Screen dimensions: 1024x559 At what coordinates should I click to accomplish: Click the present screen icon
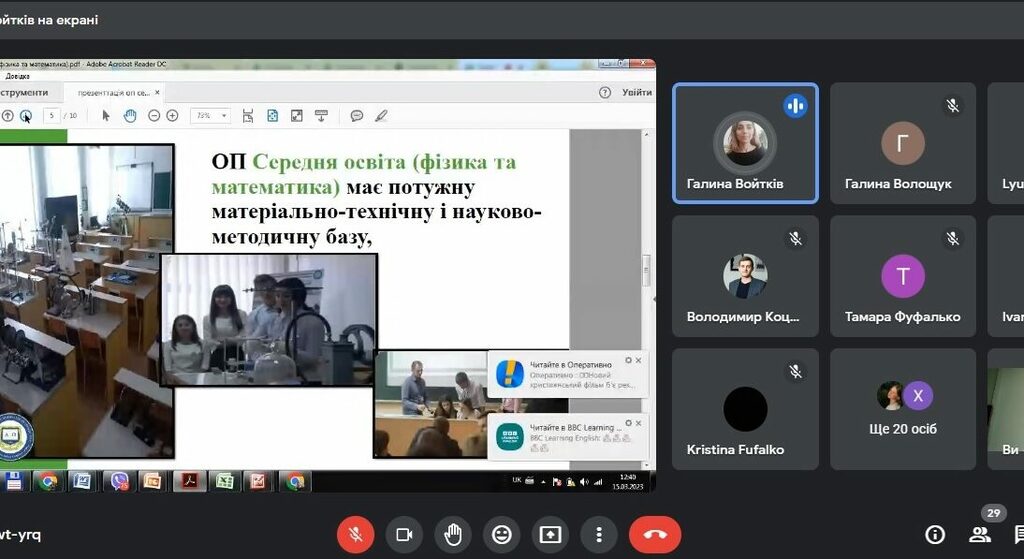(x=550, y=534)
